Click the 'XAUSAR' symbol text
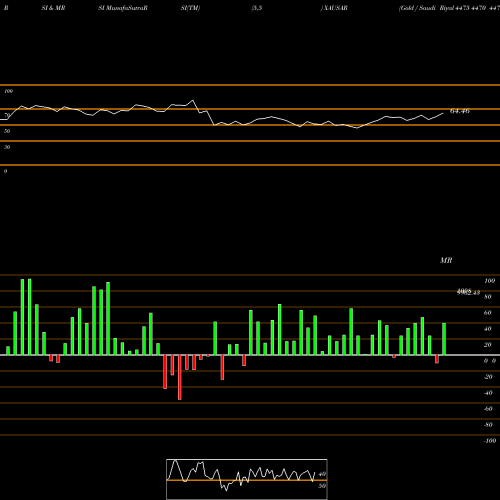 [x=335, y=8]
